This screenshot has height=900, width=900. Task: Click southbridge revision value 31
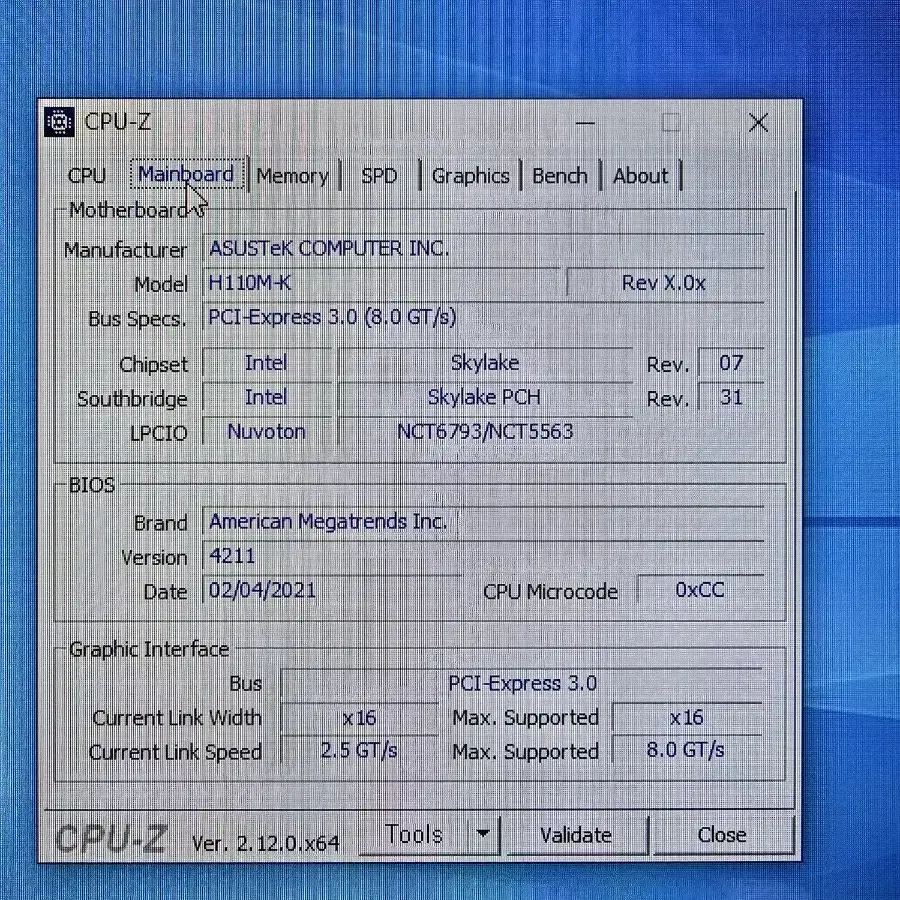click(x=731, y=397)
